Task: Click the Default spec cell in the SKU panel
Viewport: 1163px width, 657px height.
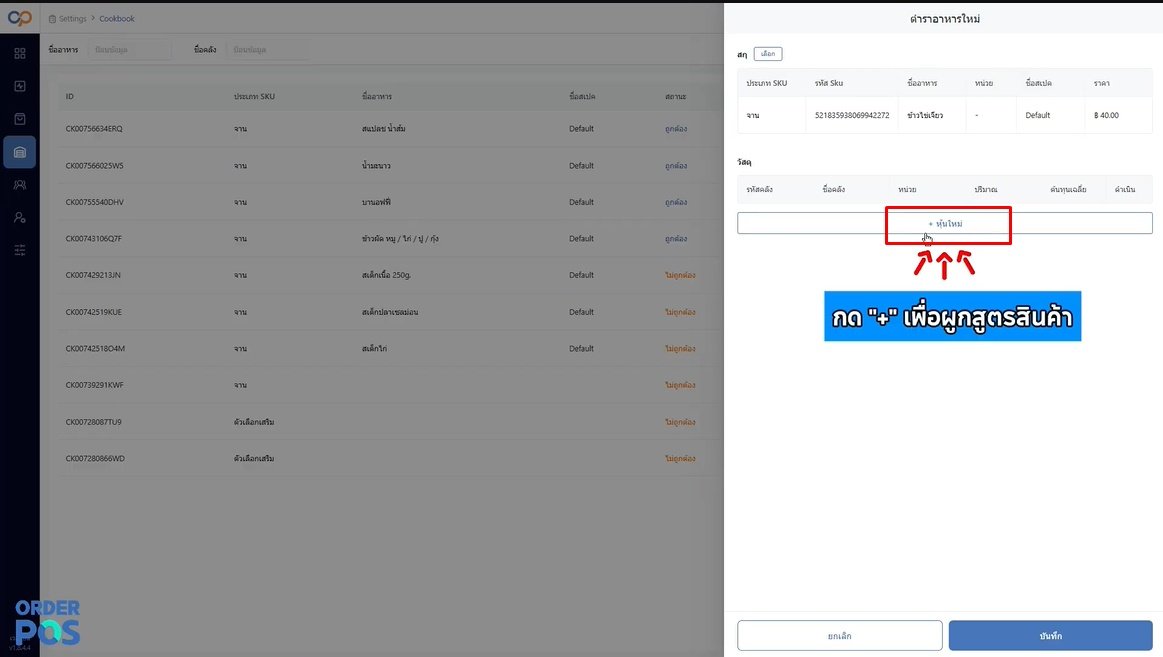Action: 1038,115
